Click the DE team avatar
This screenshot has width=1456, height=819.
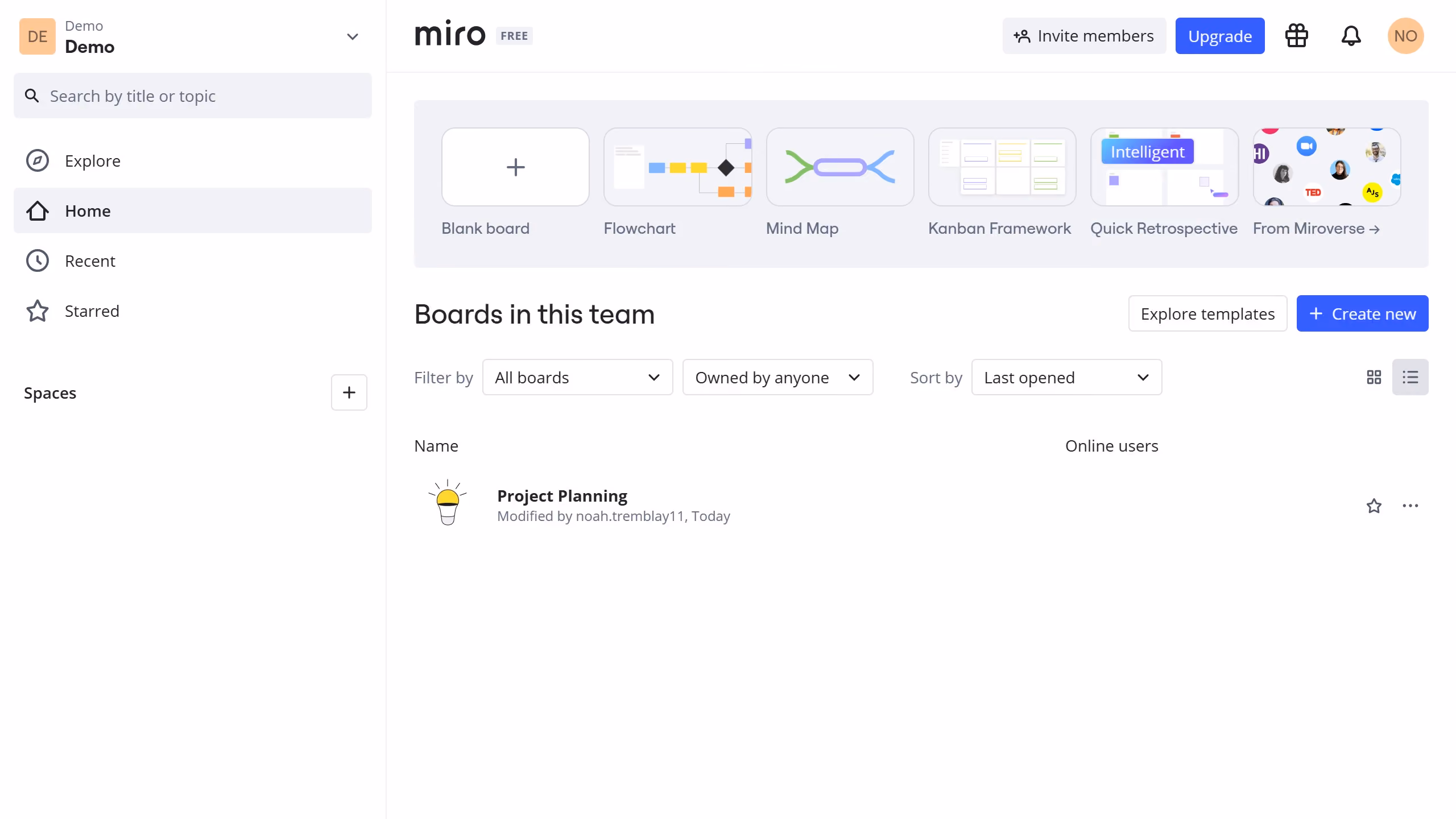tap(37, 36)
